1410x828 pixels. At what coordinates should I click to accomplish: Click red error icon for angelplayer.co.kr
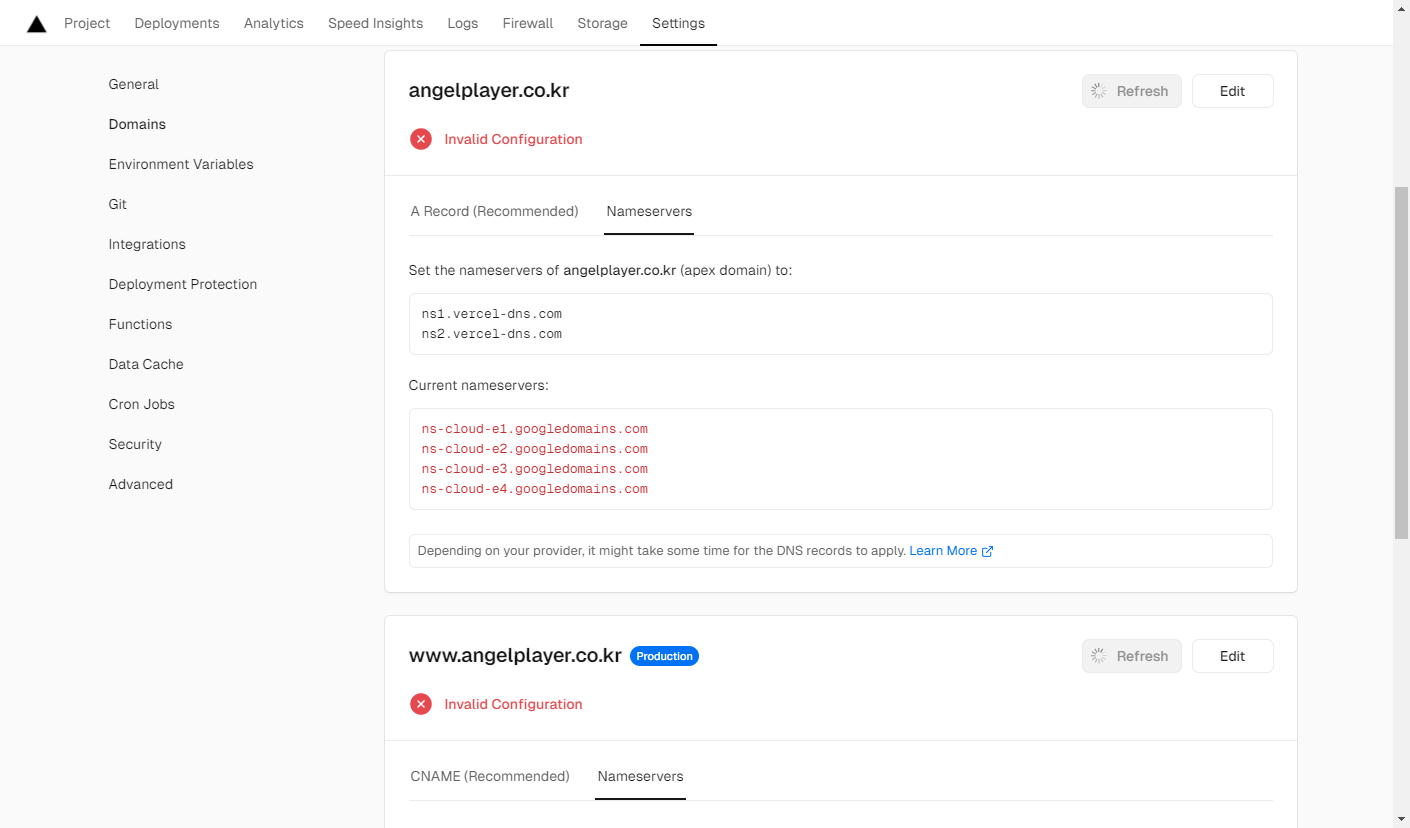click(x=421, y=139)
